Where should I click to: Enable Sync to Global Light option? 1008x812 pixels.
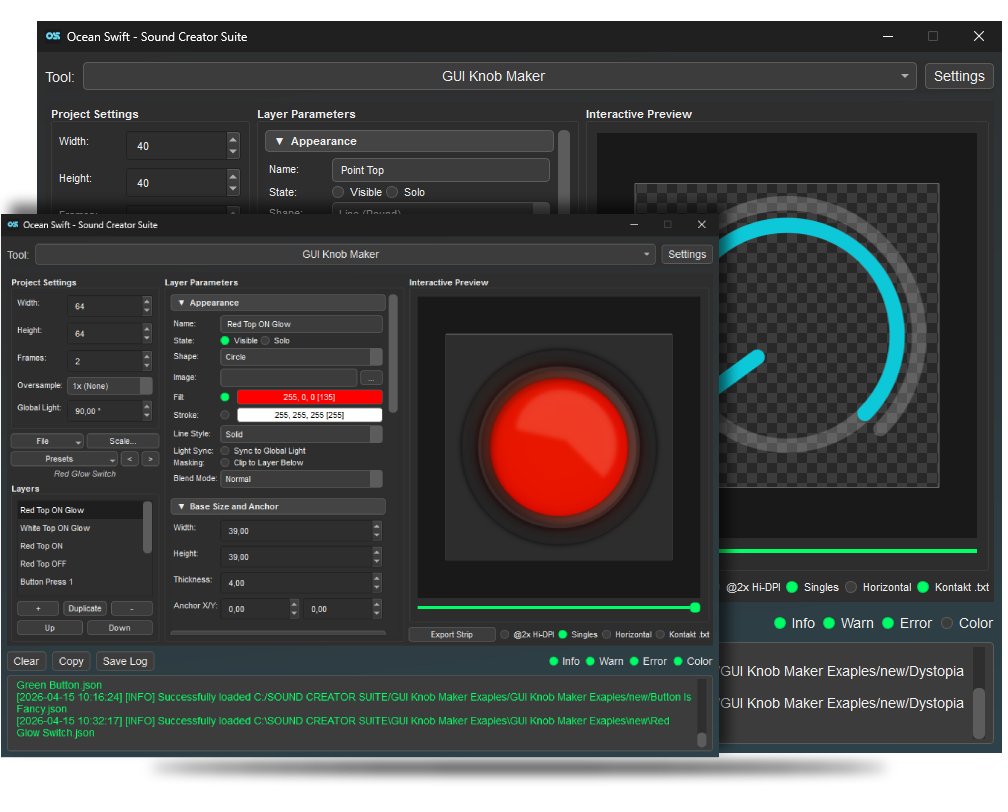click(225, 451)
